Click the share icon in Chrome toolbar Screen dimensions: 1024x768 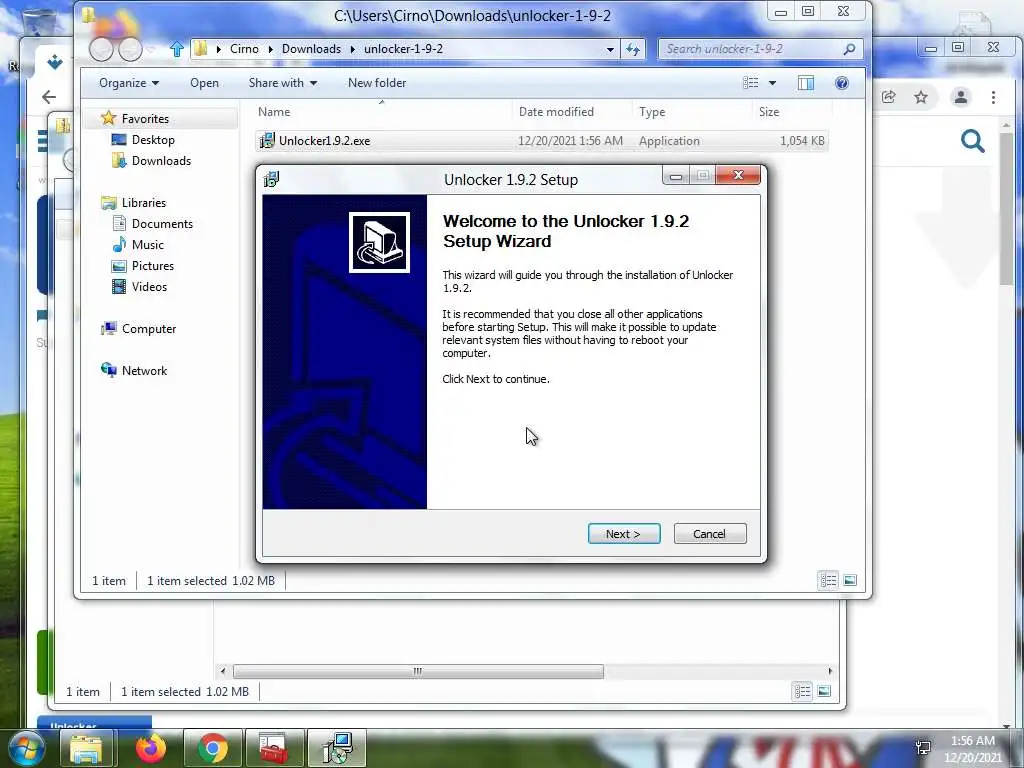(888, 97)
